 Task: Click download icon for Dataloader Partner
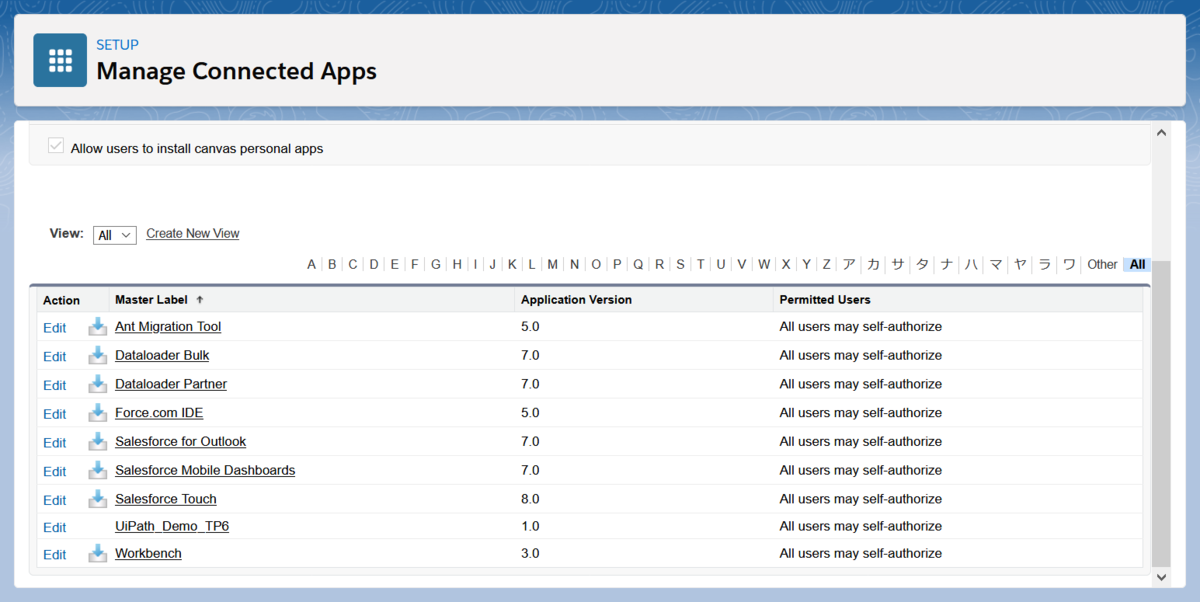click(x=97, y=384)
